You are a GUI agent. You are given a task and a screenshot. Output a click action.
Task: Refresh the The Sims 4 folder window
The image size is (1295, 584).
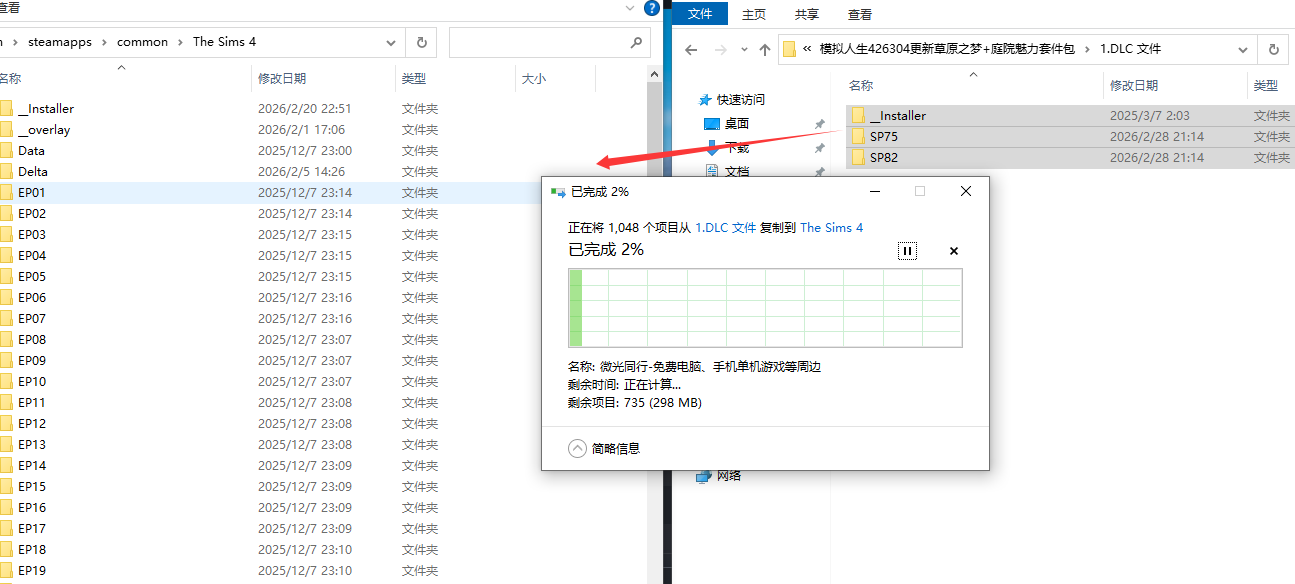point(421,42)
